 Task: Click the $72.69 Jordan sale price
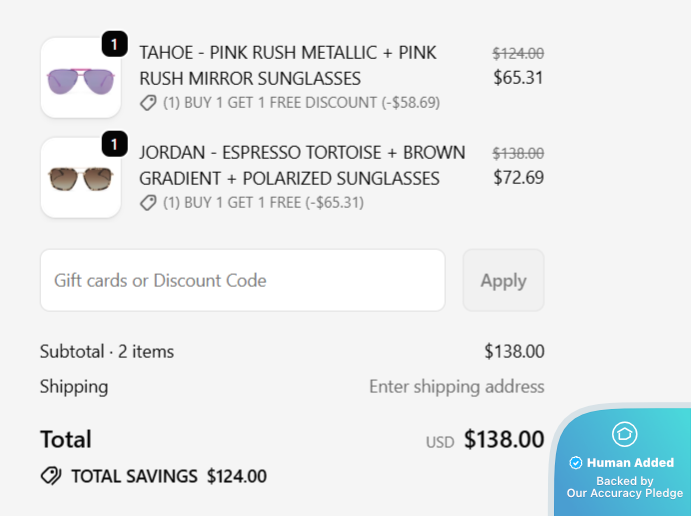pos(518,177)
